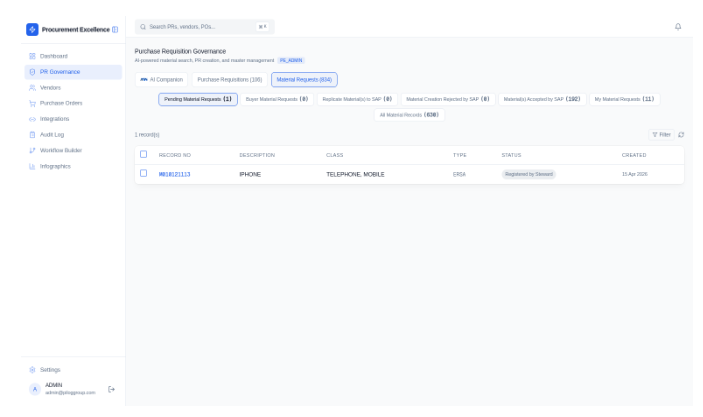Screen dimensions: 703x417
Task: Click the IPHONE description cell
Action: pos(250,174)
